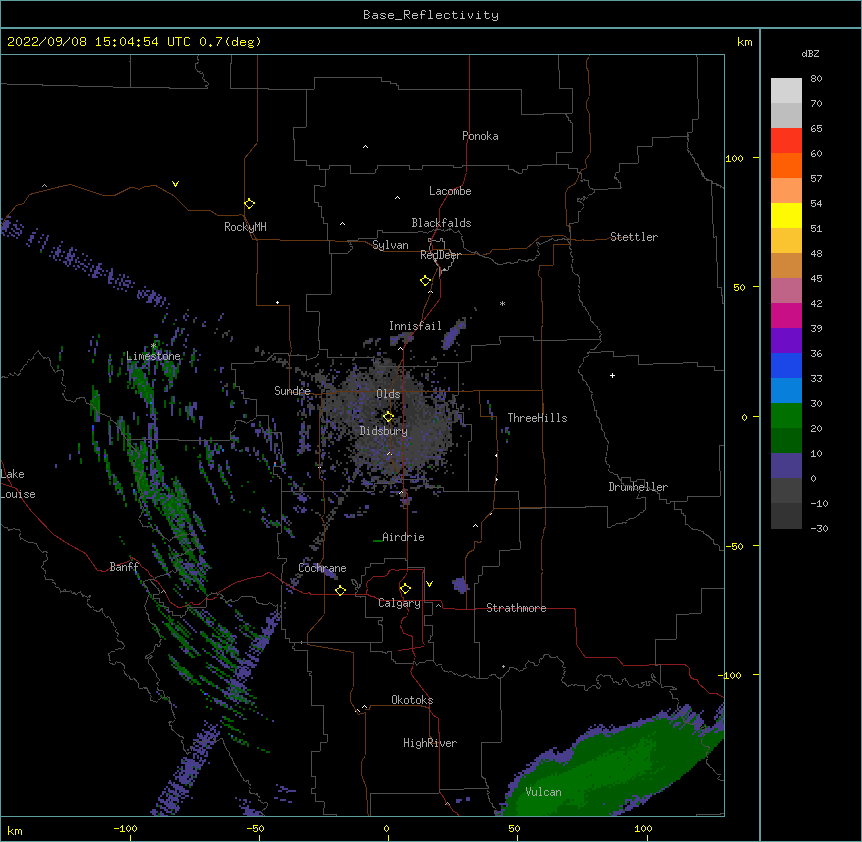Image resolution: width=862 pixels, height=842 pixels.
Task: Click the Base_Reflectivity title
Action: 431,15
